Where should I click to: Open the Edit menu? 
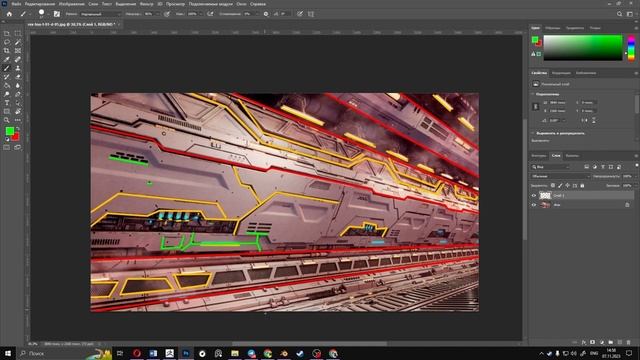(40, 4)
